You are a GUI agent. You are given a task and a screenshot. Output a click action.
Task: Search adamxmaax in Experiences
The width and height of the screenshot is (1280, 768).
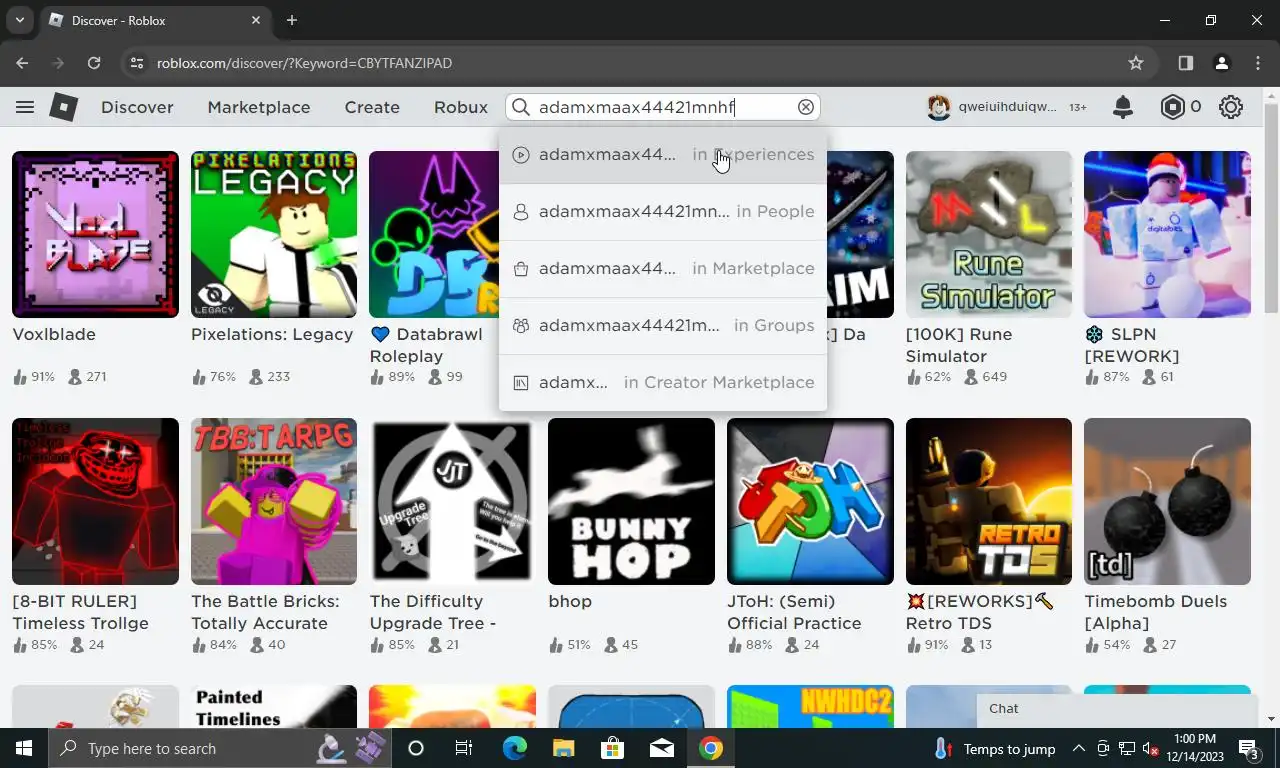(x=663, y=155)
